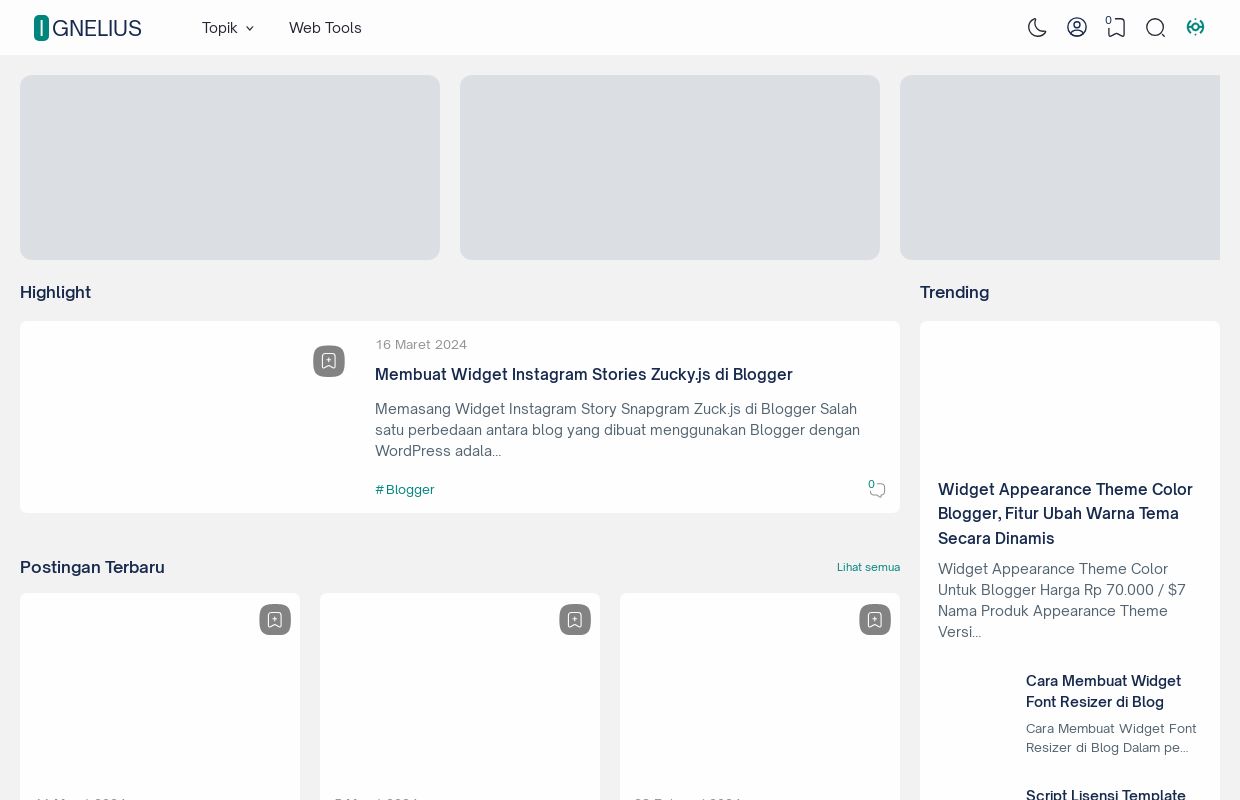The image size is (1240, 800).
Task: Open trending post Widget Appearance Theme Color
Action: (1065, 514)
